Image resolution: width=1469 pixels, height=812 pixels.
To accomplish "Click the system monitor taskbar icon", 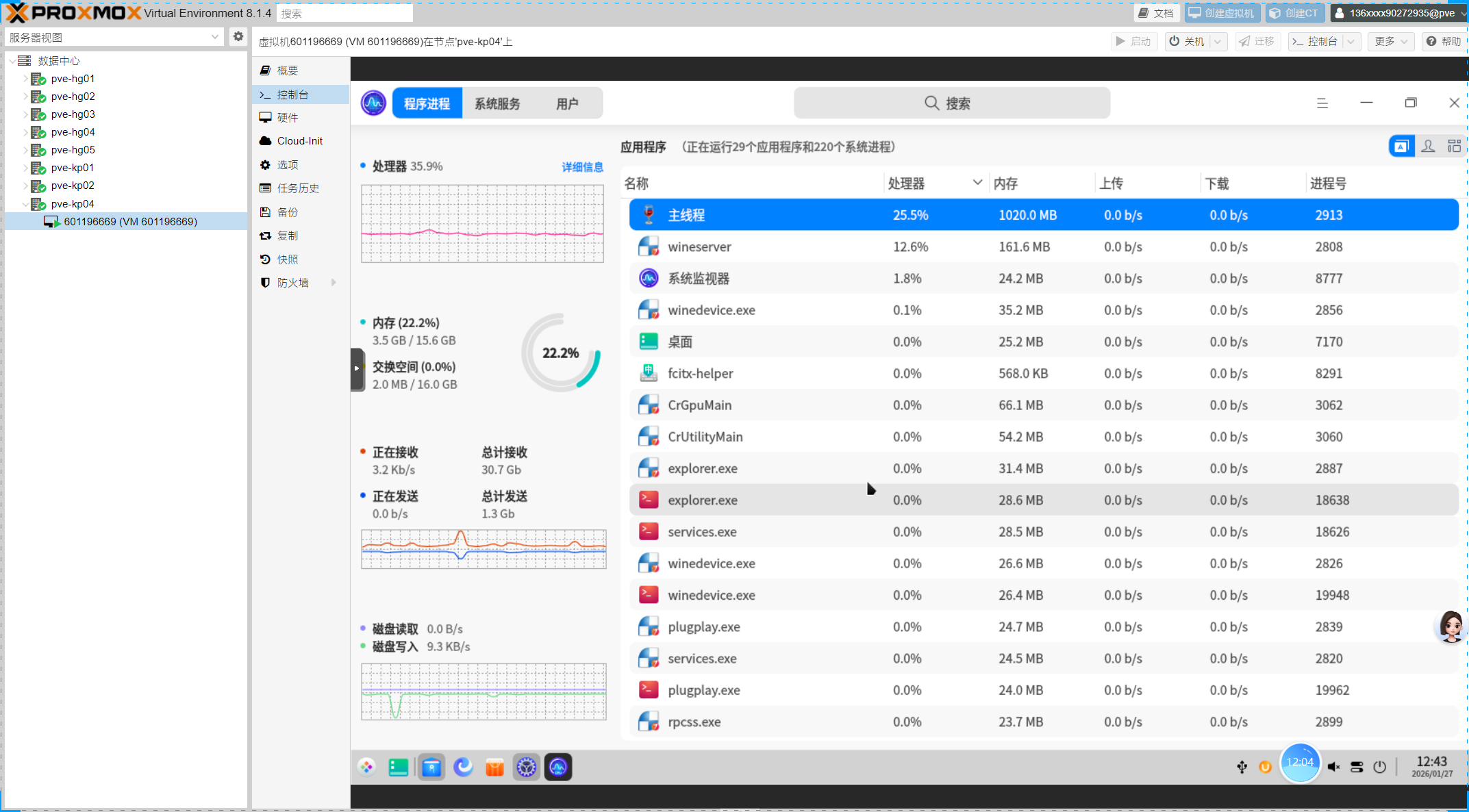I will click(558, 767).
